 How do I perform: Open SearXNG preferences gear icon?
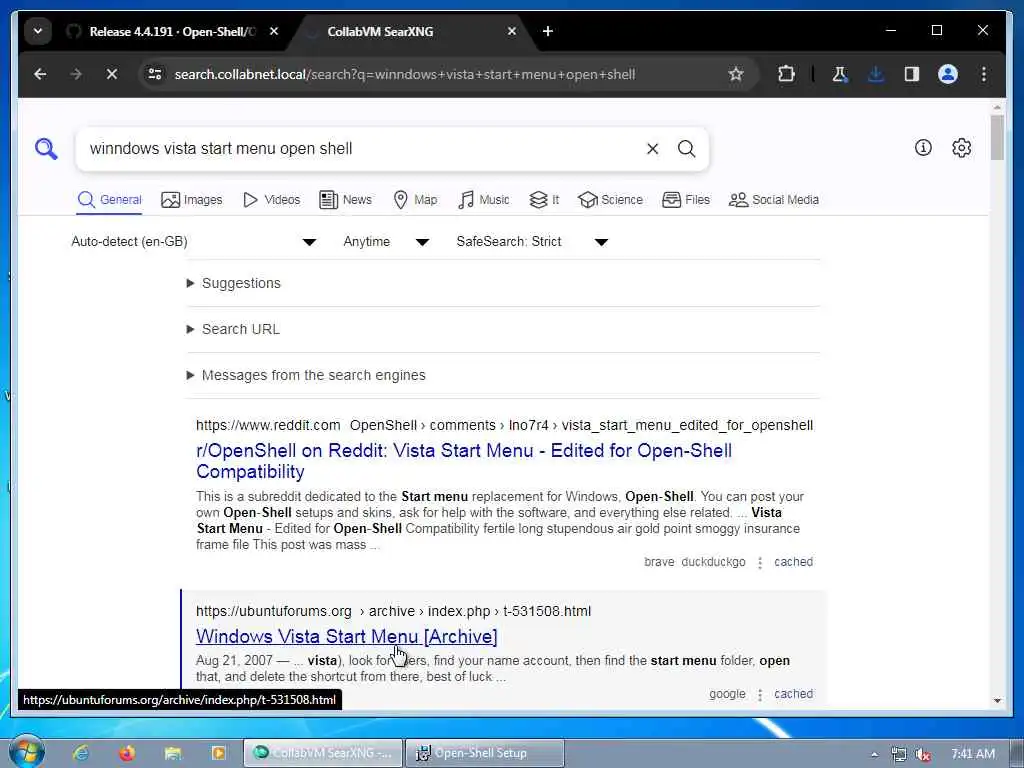(x=961, y=148)
